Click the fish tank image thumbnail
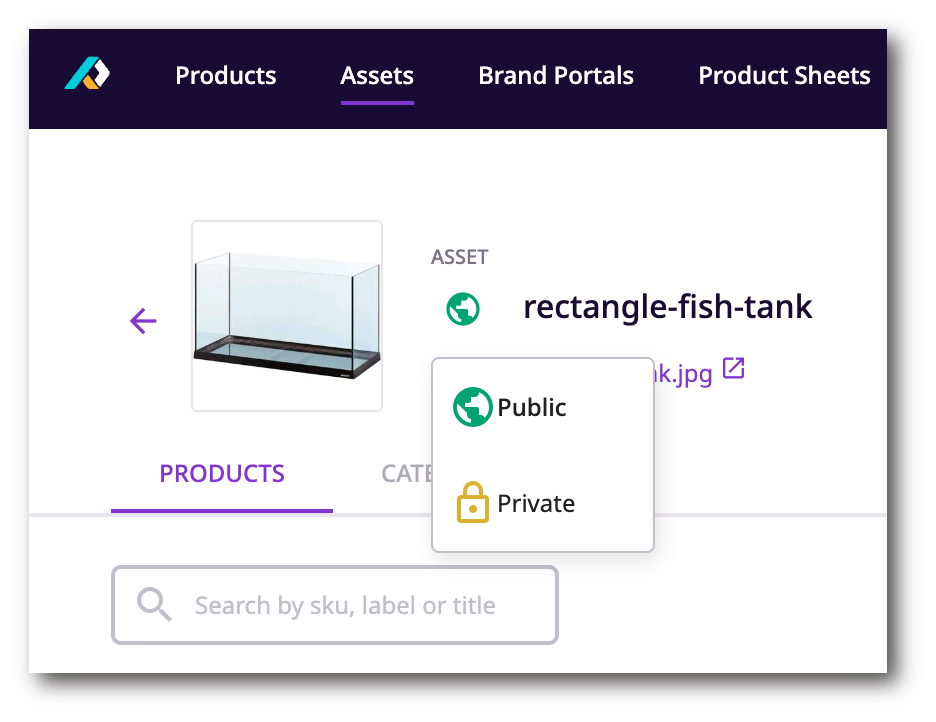 pos(286,315)
